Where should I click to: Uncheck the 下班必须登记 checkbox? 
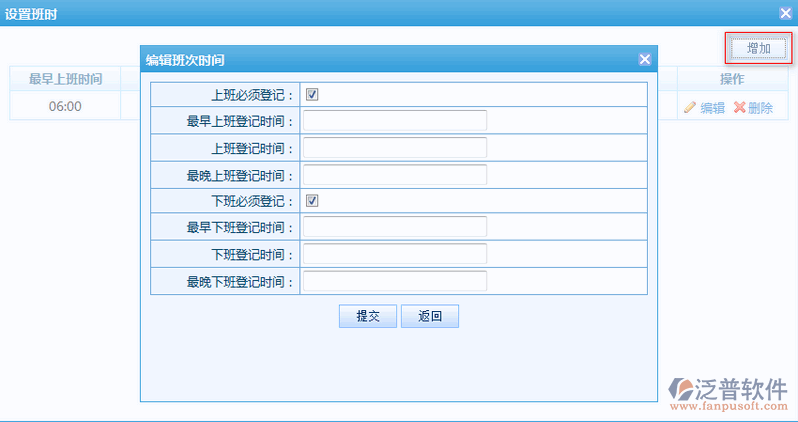[312, 201]
